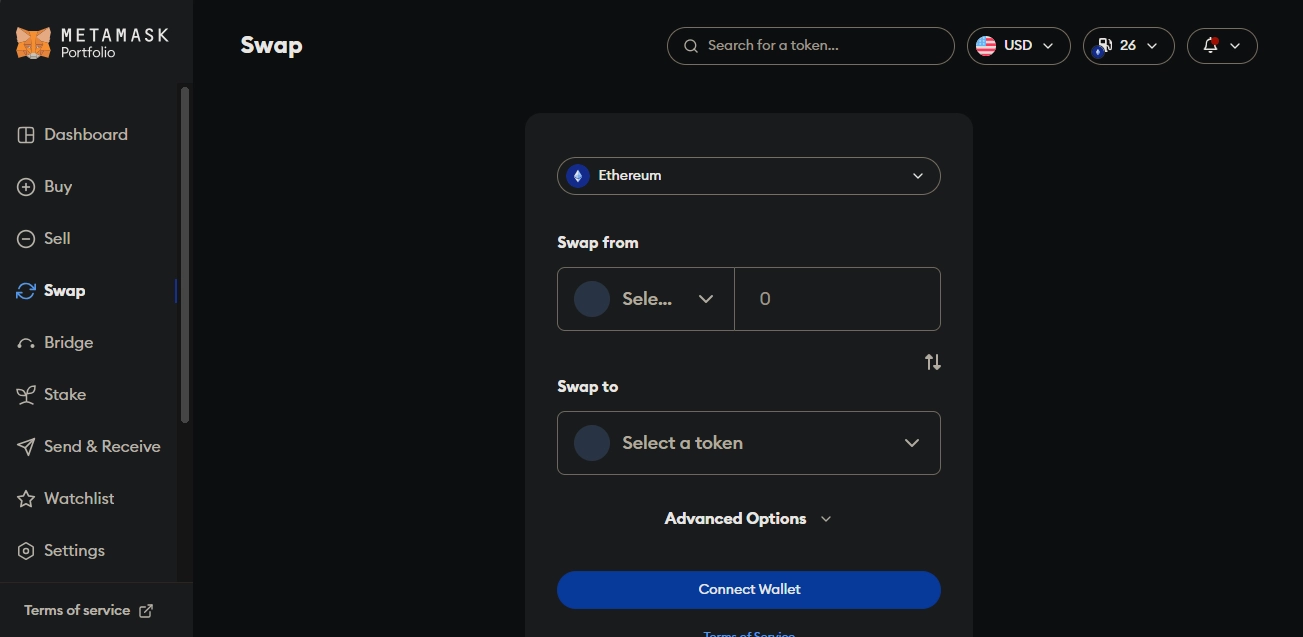1303x637 pixels.
Task: Click the Stake sprout icon
Action: pyautogui.click(x=26, y=395)
